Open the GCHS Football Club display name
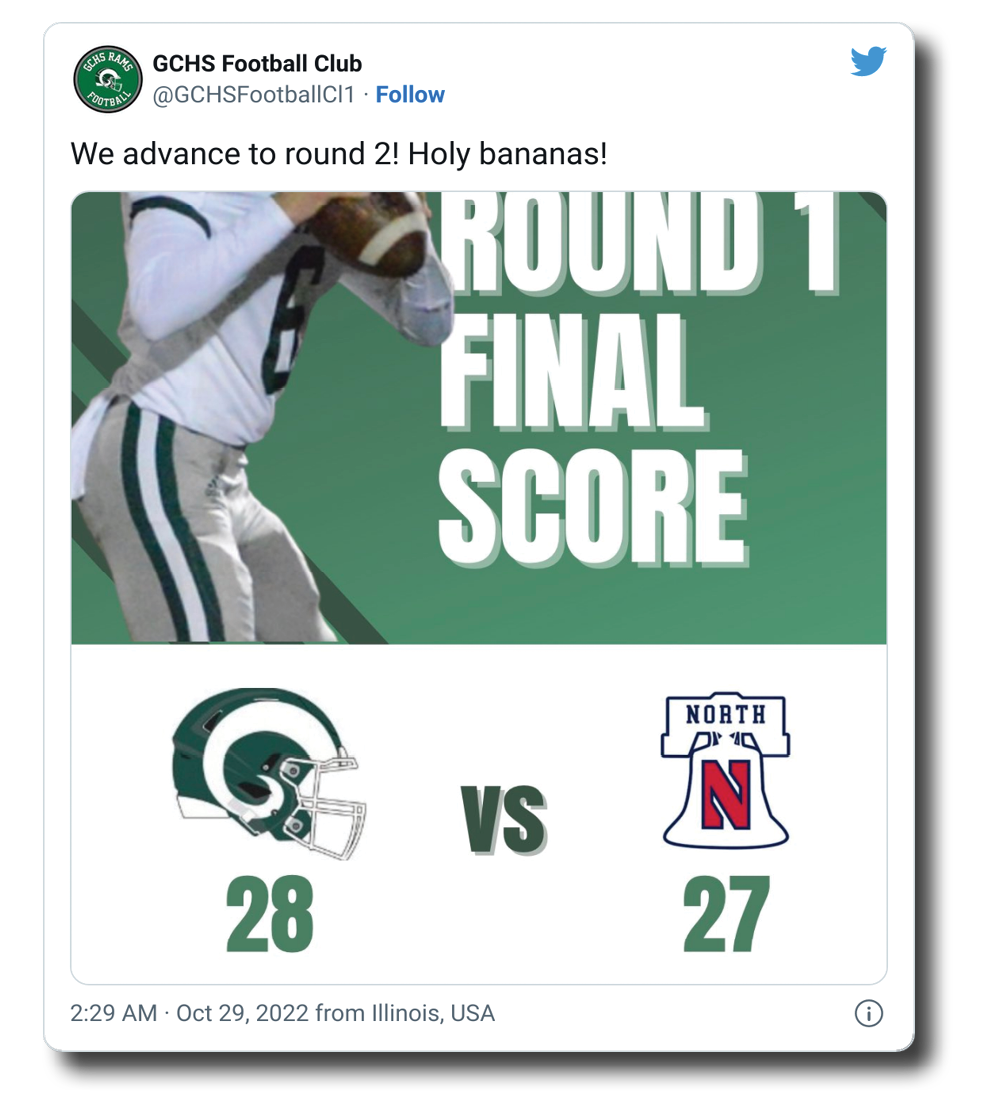Screen dimensions: 996x1112 tap(257, 65)
